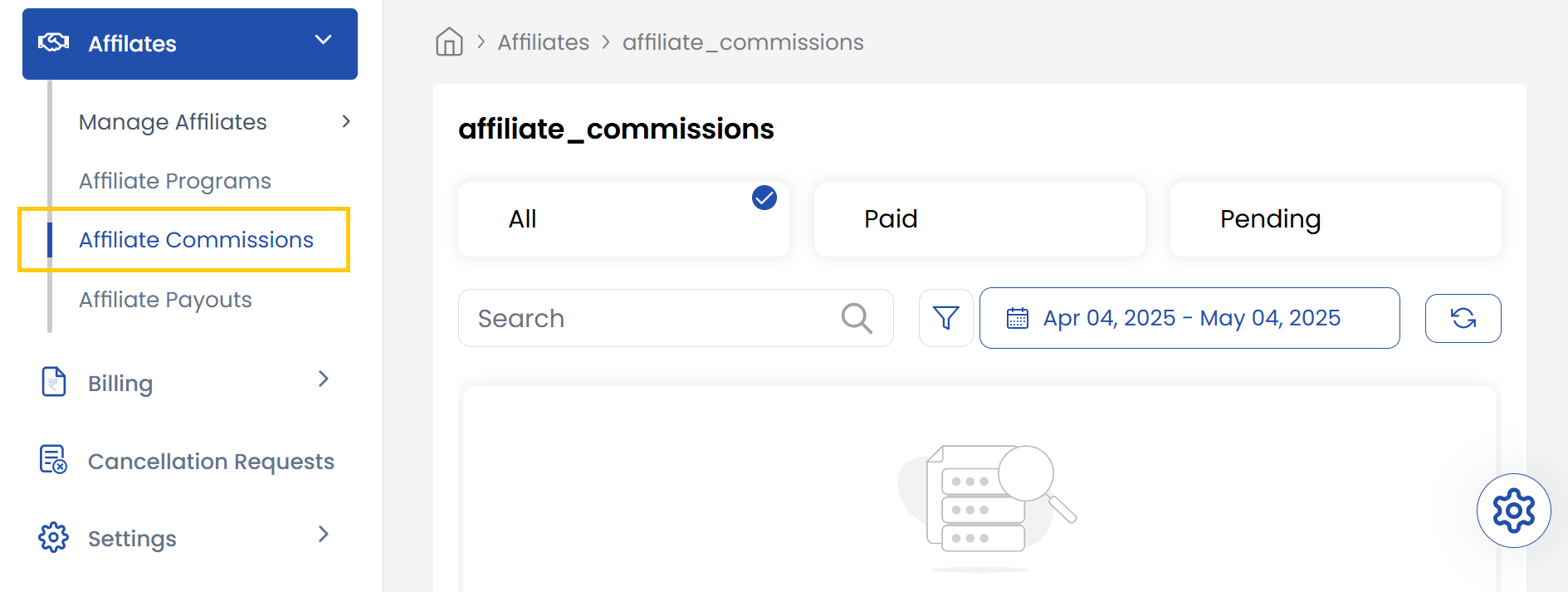1568x592 pixels.
Task: Select the Paid commissions filter
Action: (979, 218)
